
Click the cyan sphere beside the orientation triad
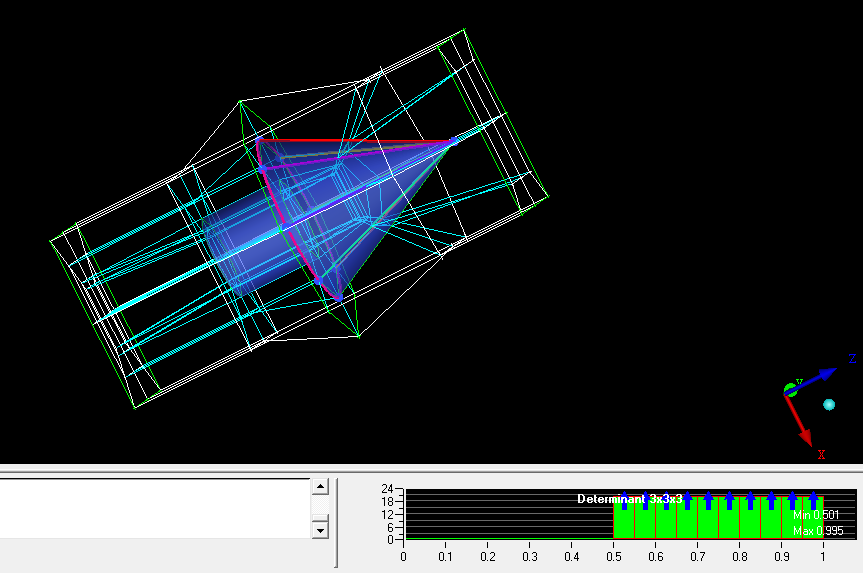coord(829,404)
